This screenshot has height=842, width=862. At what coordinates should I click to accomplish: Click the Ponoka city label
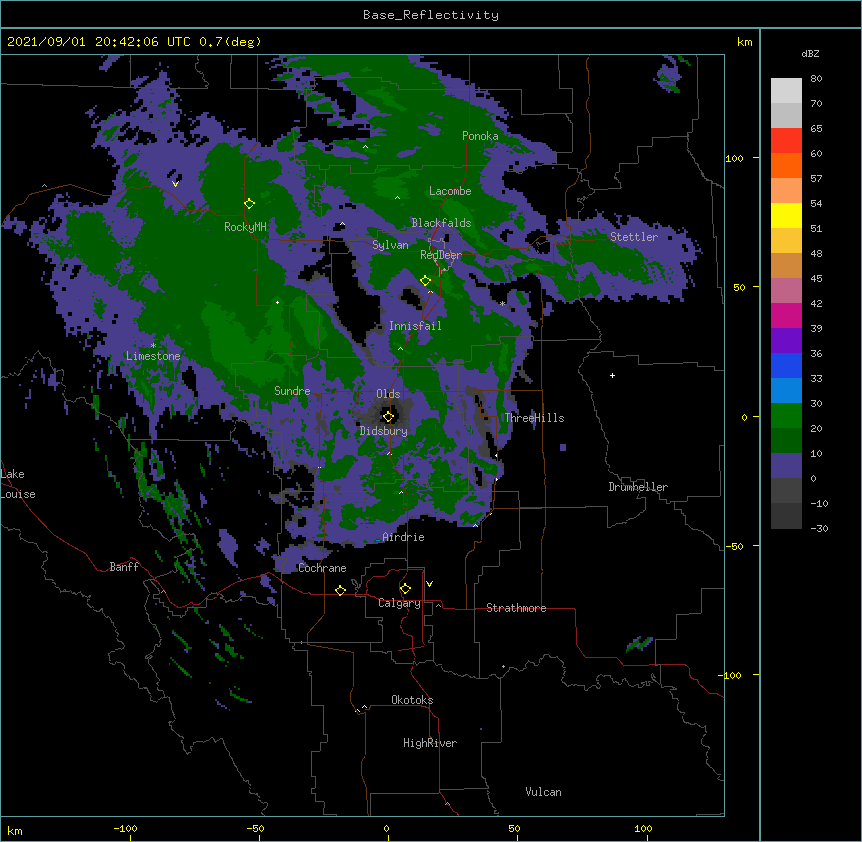(480, 136)
